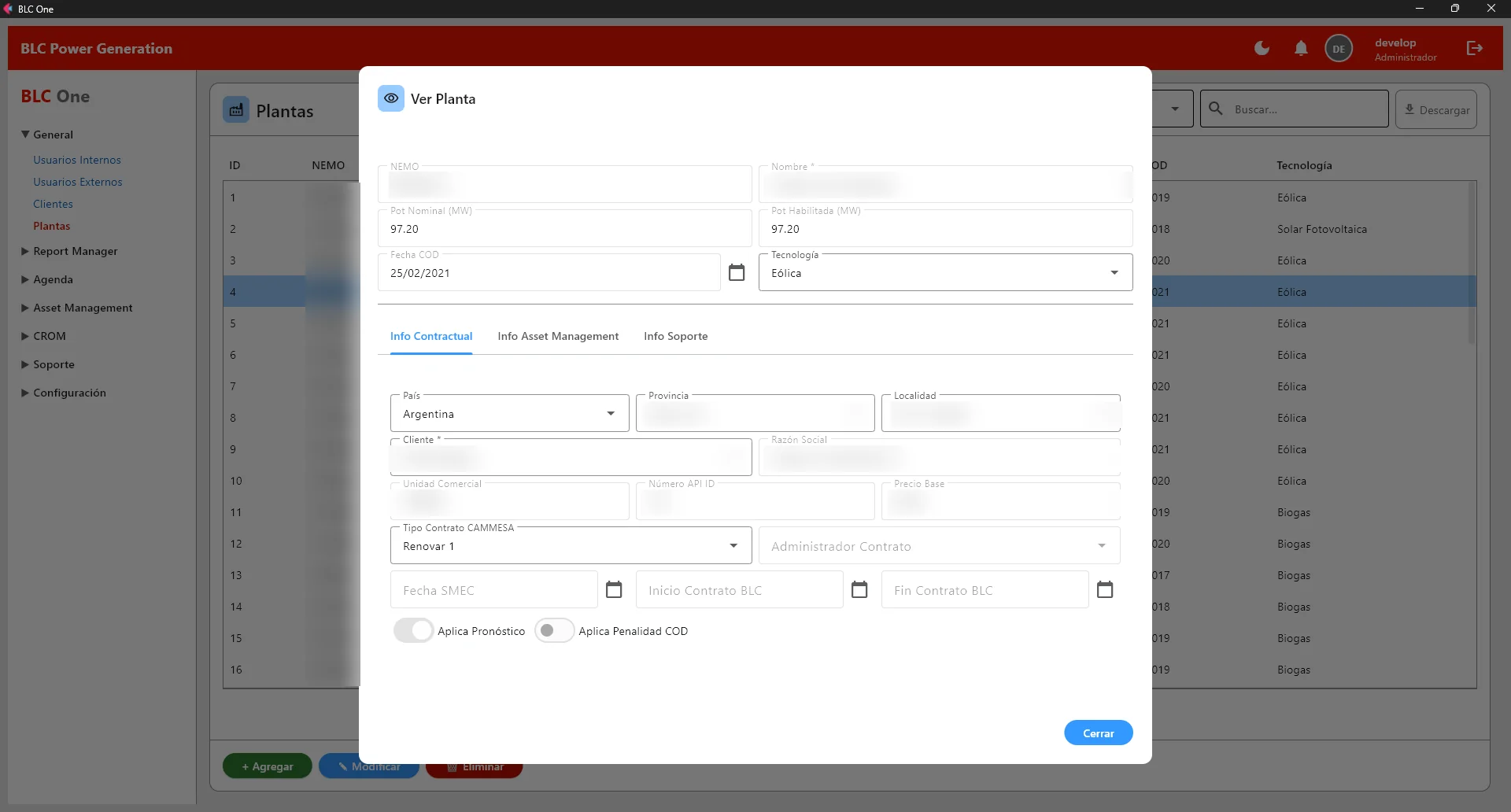1511x812 pixels.
Task: Click the Pot Nominal (MW) field
Action: tap(564, 228)
